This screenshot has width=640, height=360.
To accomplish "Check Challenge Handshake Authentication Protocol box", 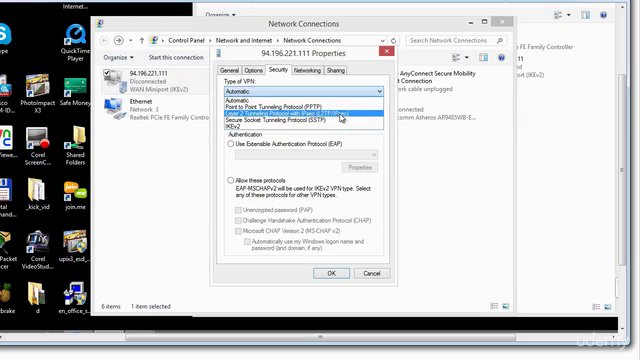I will coord(238,220).
